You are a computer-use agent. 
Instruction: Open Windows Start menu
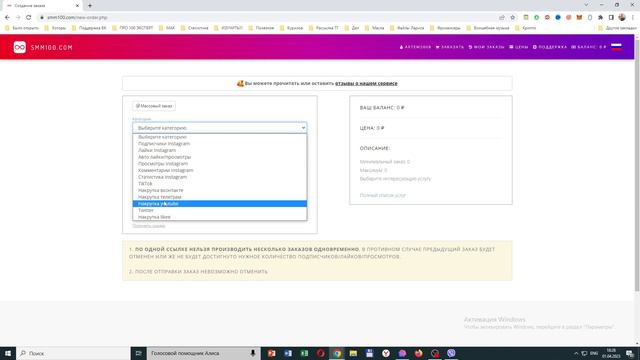point(8,353)
